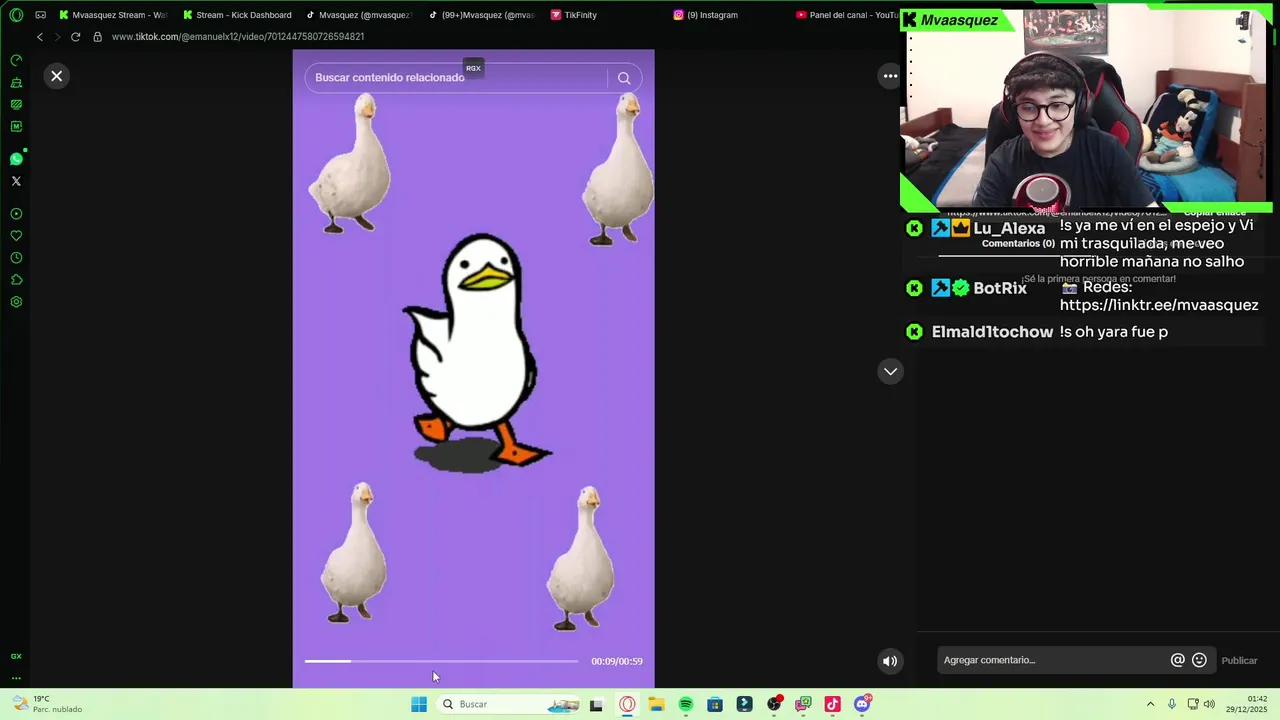Image resolution: width=1280 pixels, height=720 pixels.
Task: Open Discord from the taskbar
Action: point(862,704)
